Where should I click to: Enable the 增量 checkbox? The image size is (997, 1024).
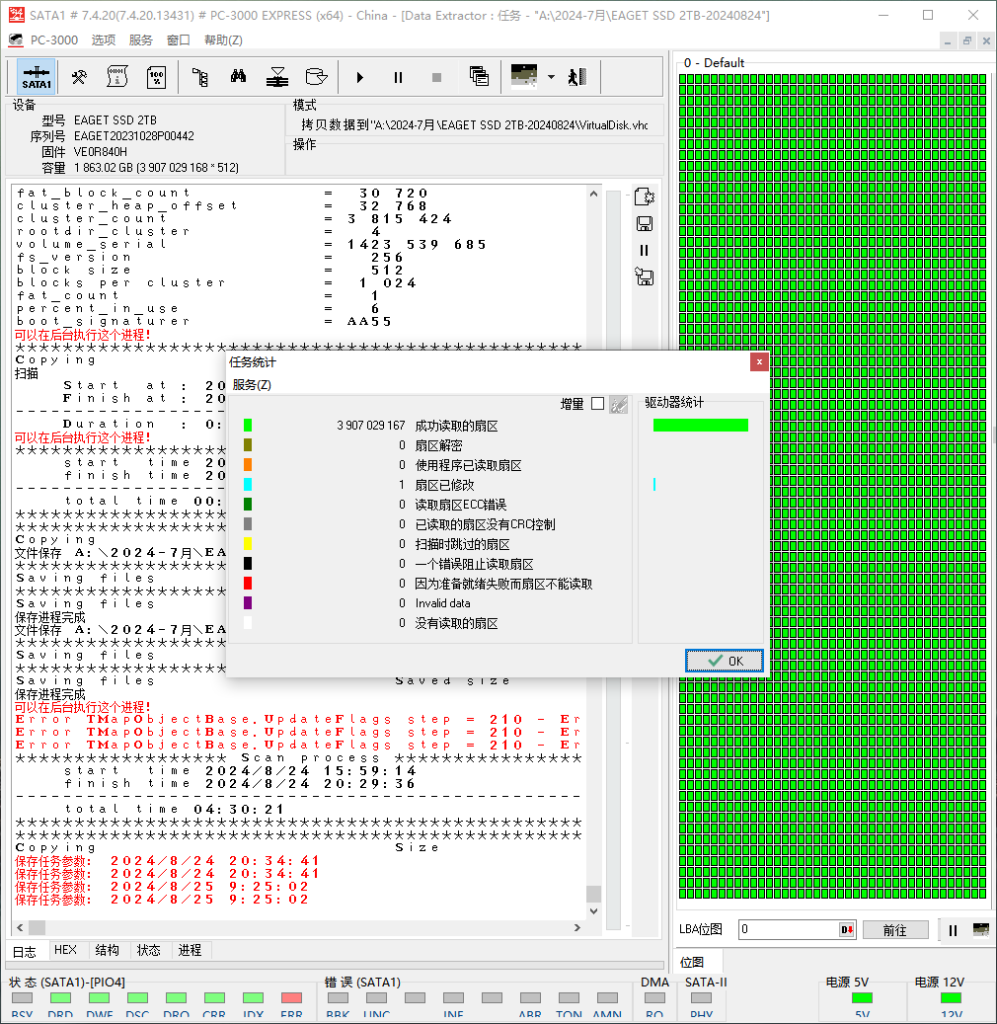(597, 404)
